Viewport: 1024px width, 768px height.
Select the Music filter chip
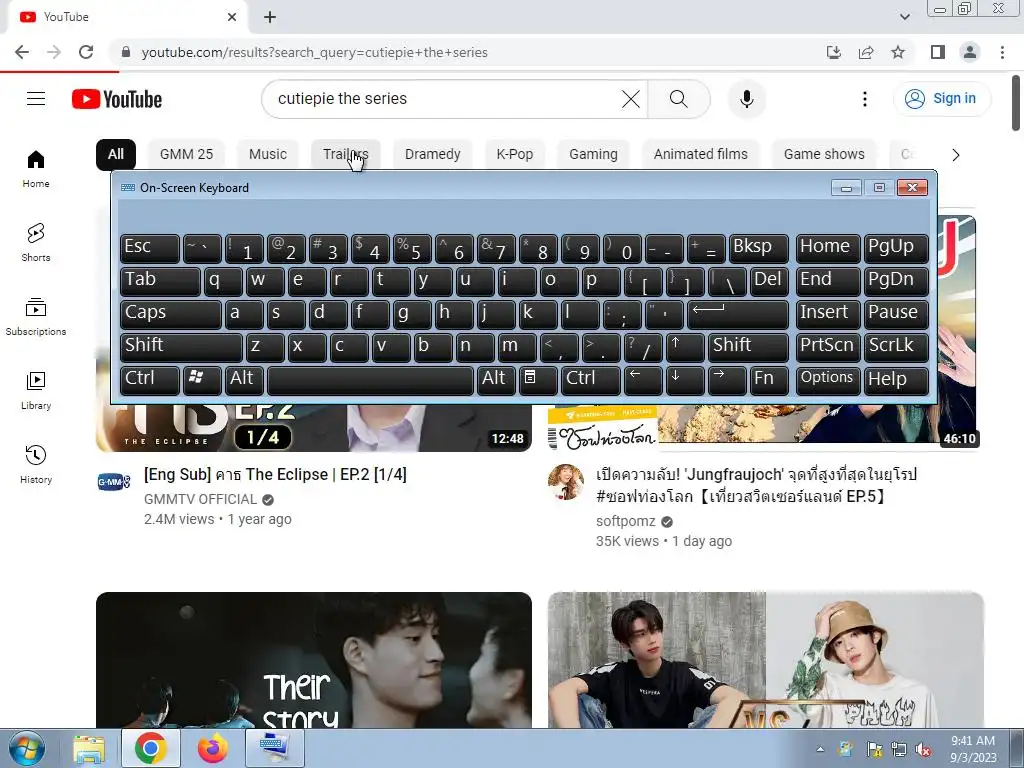click(x=268, y=154)
